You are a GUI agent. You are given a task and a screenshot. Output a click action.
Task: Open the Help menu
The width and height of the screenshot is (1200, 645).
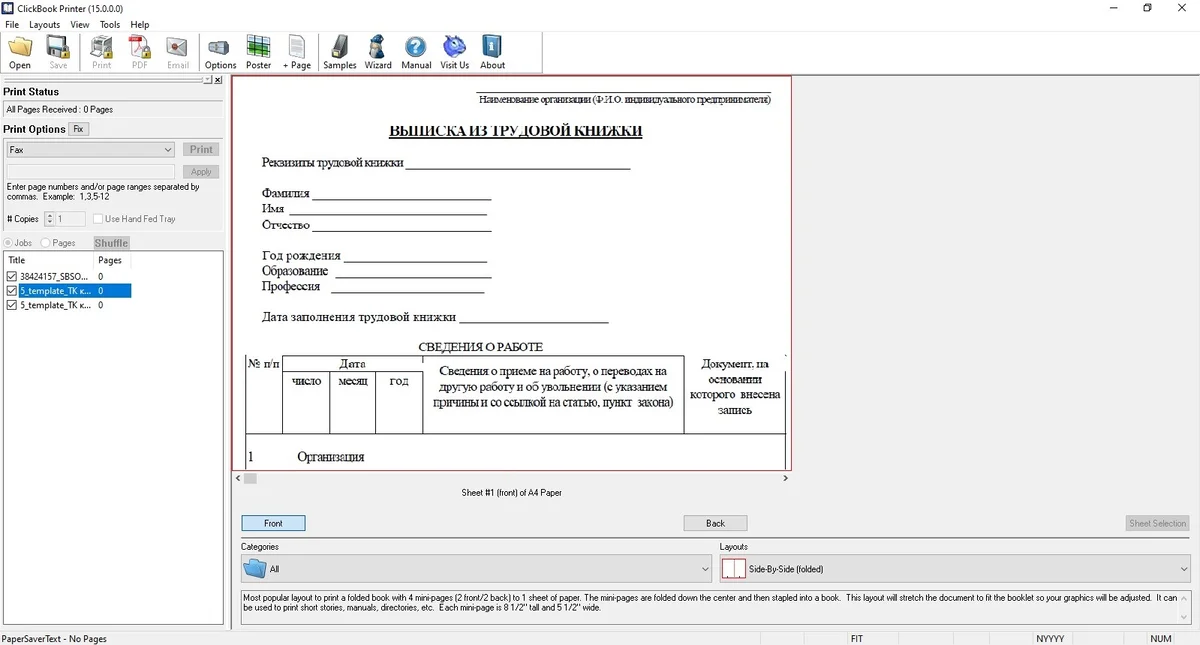(140, 25)
